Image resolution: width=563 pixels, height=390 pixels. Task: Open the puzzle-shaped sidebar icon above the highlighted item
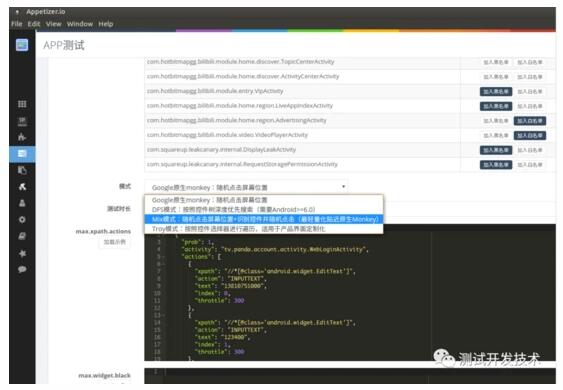(x=22, y=137)
